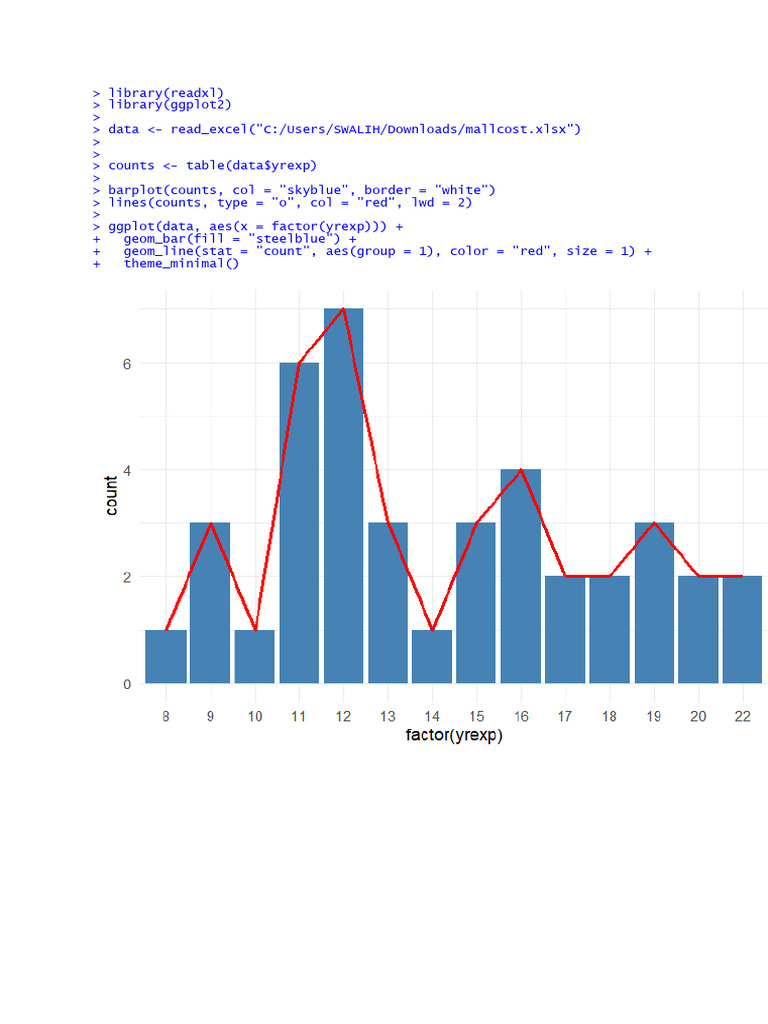Screen dimensions: 768x1024
Task: Click the bar above x label 10
Action: 255,656
